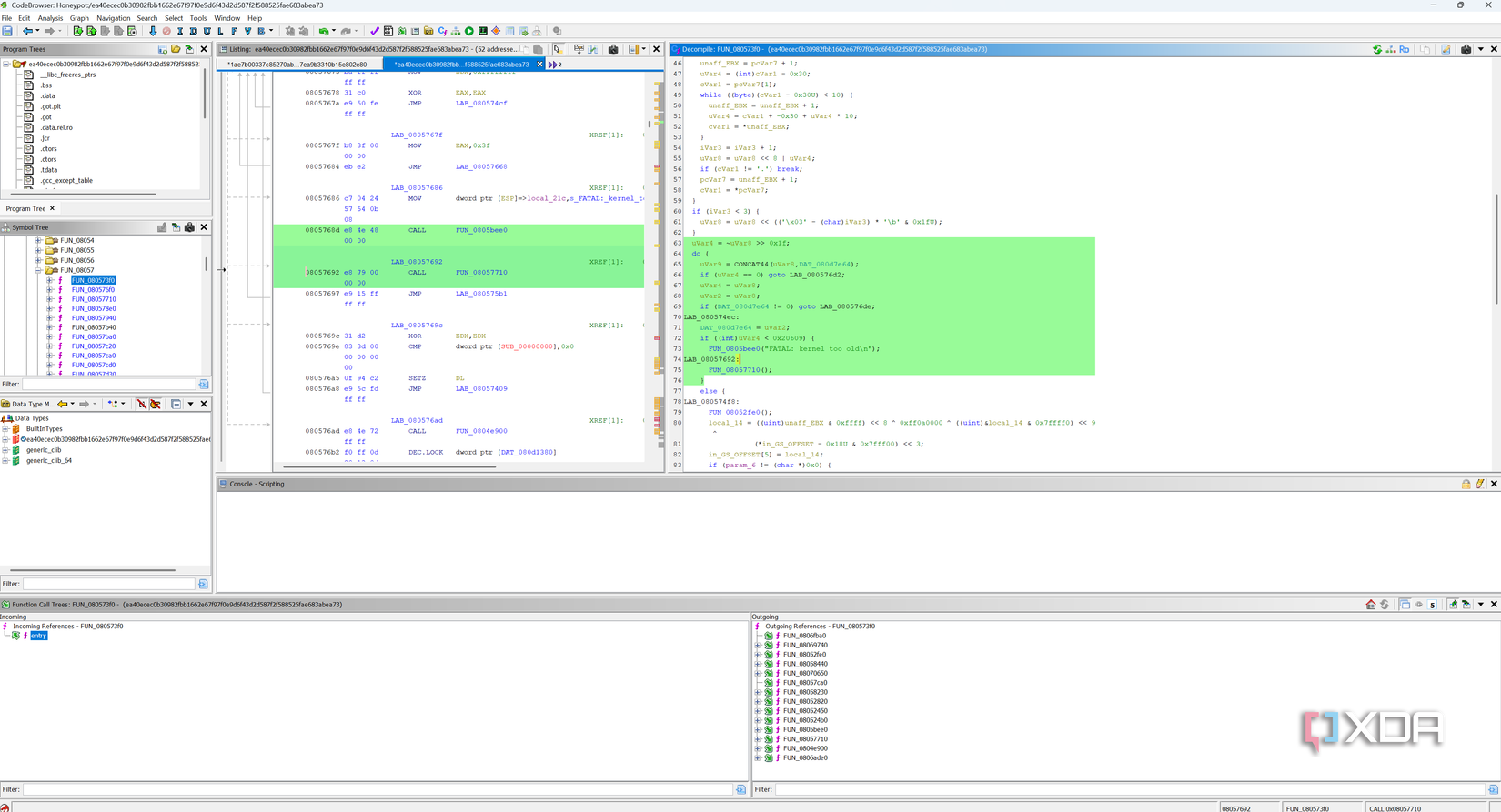
Task: Click the Listing panel horizontal scrollbar
Action: tap(389, 466)
